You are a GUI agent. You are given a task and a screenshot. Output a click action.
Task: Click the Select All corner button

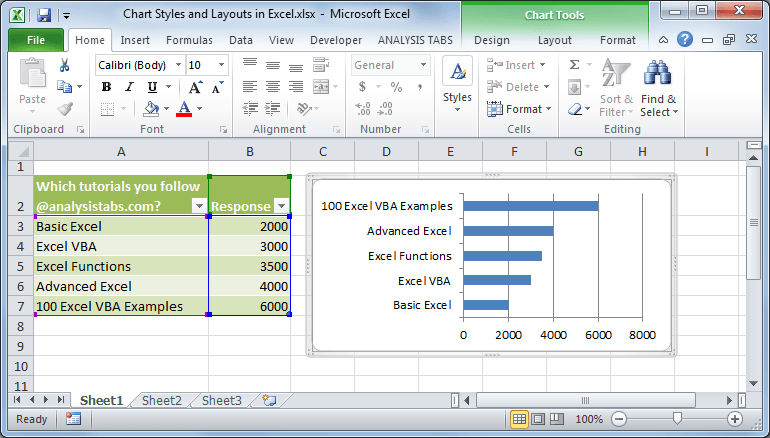(21, 151)
